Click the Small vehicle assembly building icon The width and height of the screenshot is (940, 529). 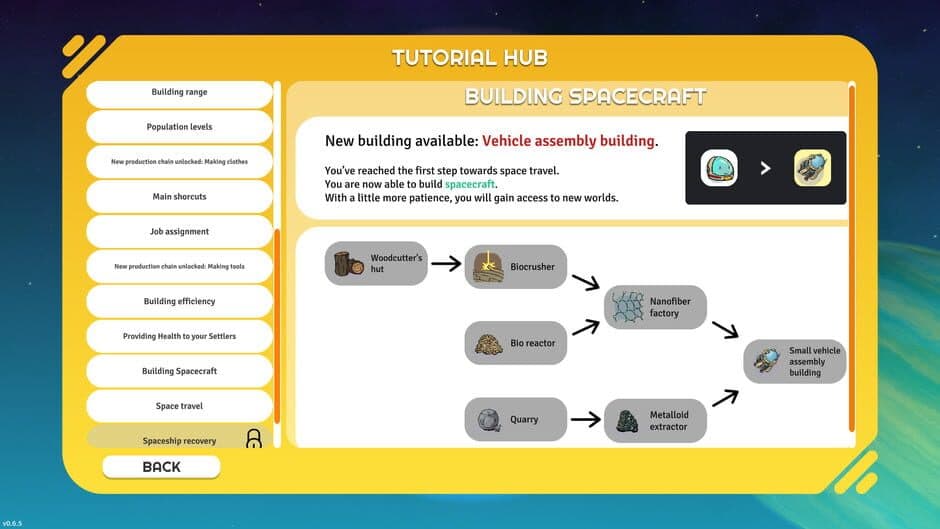pyautogui.click(x=767, y=361)
